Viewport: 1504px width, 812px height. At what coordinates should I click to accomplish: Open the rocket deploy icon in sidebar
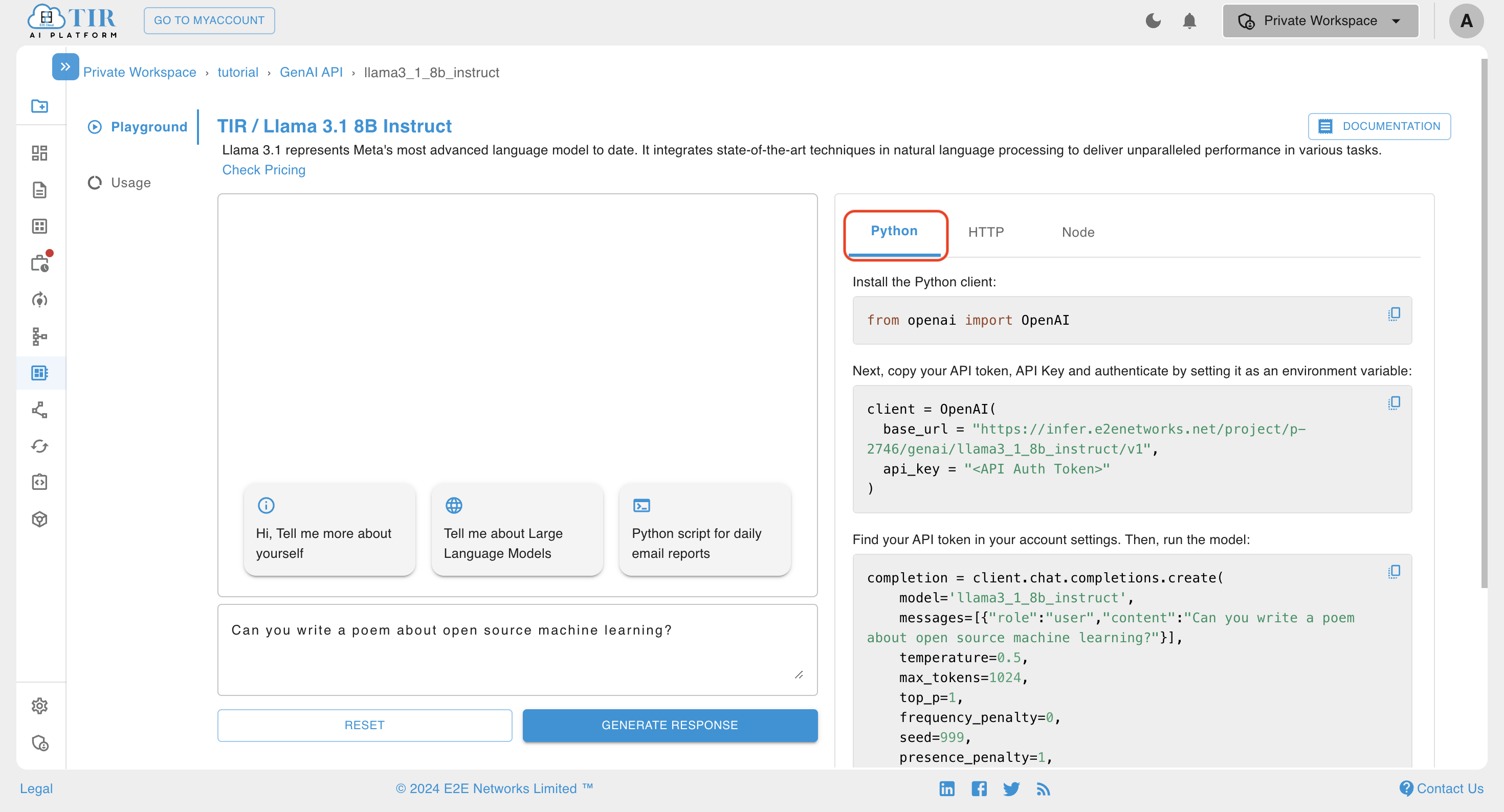[x=40, y=300]
